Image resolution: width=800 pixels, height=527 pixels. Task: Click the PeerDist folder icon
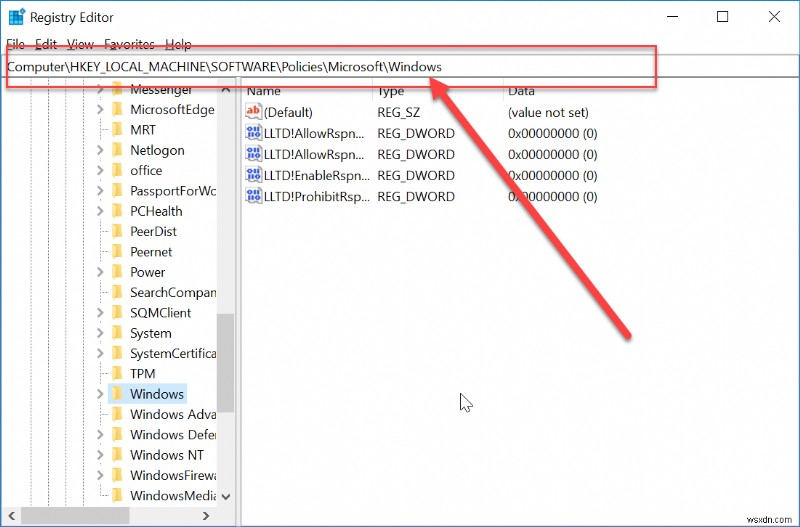point(117,232)
